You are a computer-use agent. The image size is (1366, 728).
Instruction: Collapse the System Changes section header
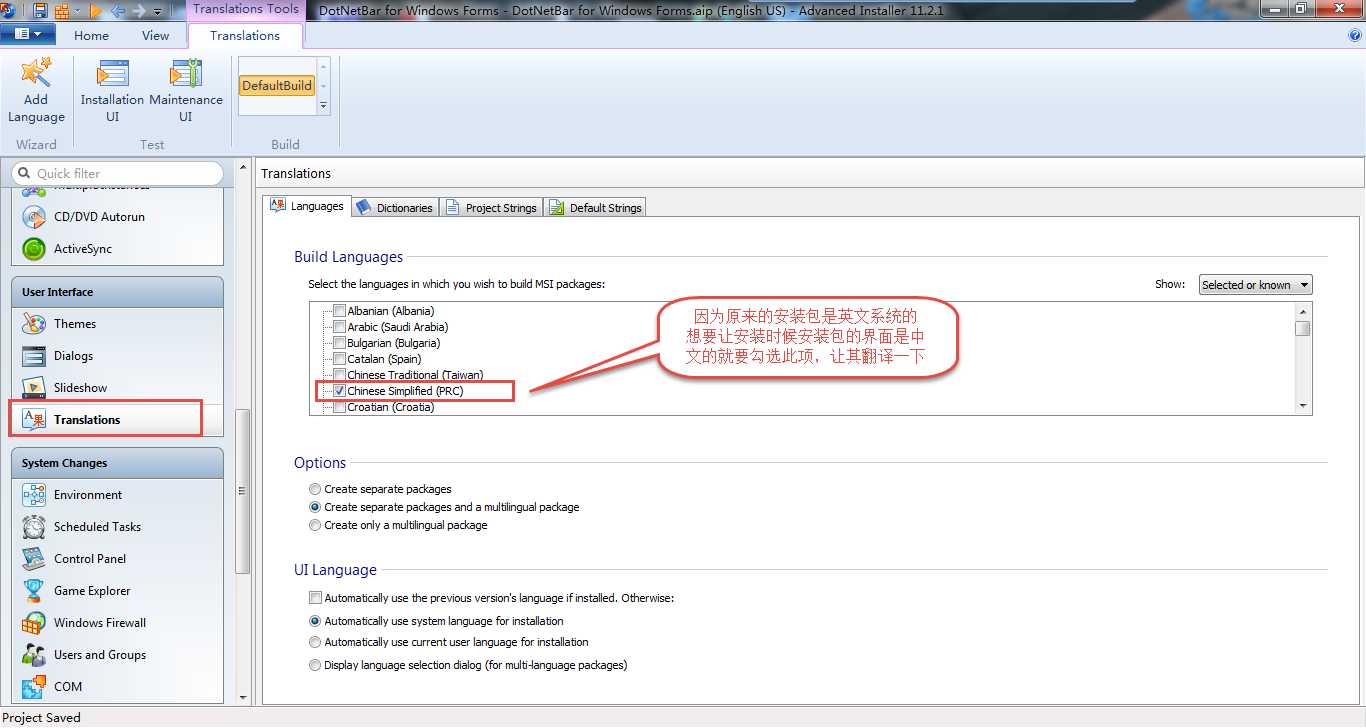click(x=117, y=463)
